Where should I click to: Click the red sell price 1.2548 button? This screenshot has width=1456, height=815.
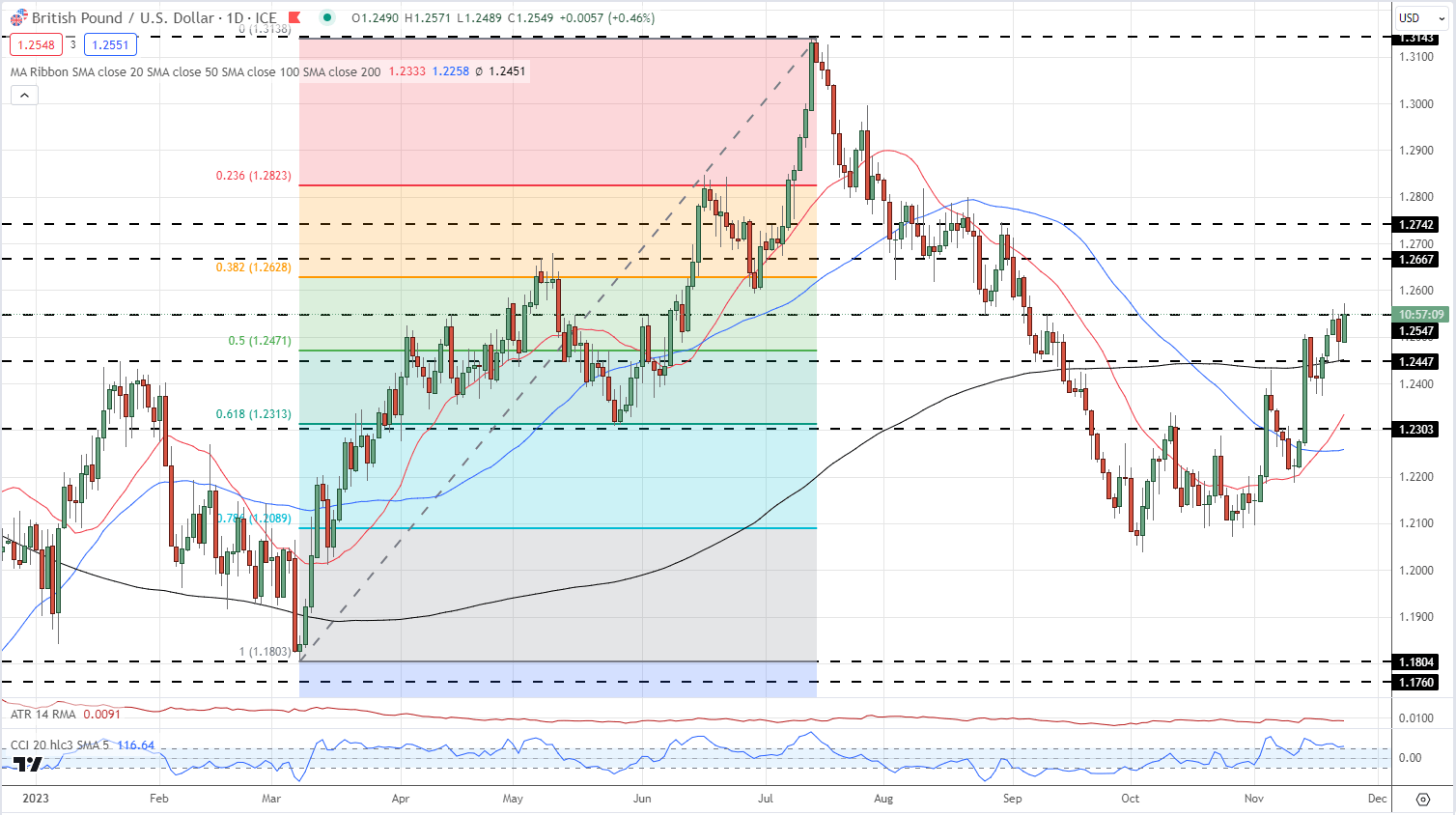point(37,44)
